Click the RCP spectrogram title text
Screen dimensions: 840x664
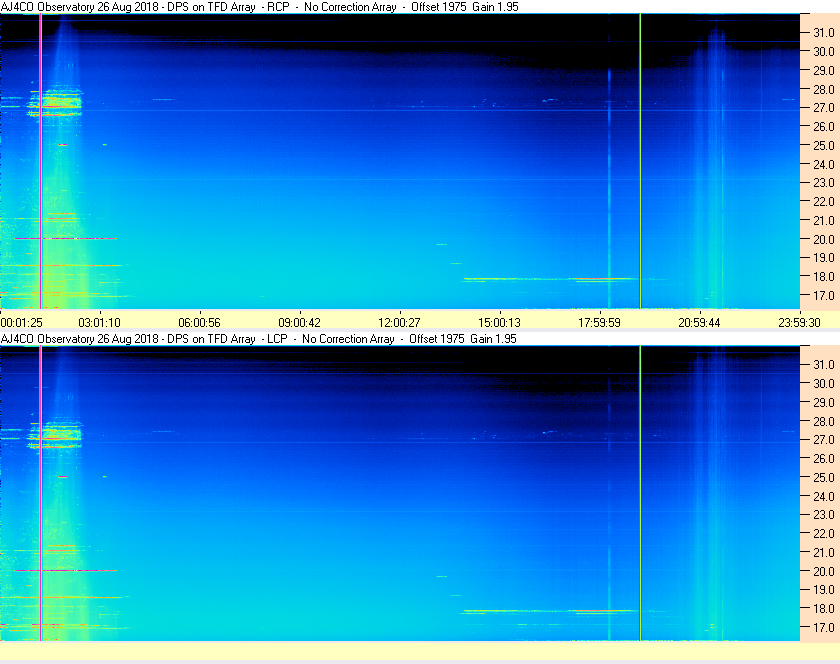[x=260, y=7]
